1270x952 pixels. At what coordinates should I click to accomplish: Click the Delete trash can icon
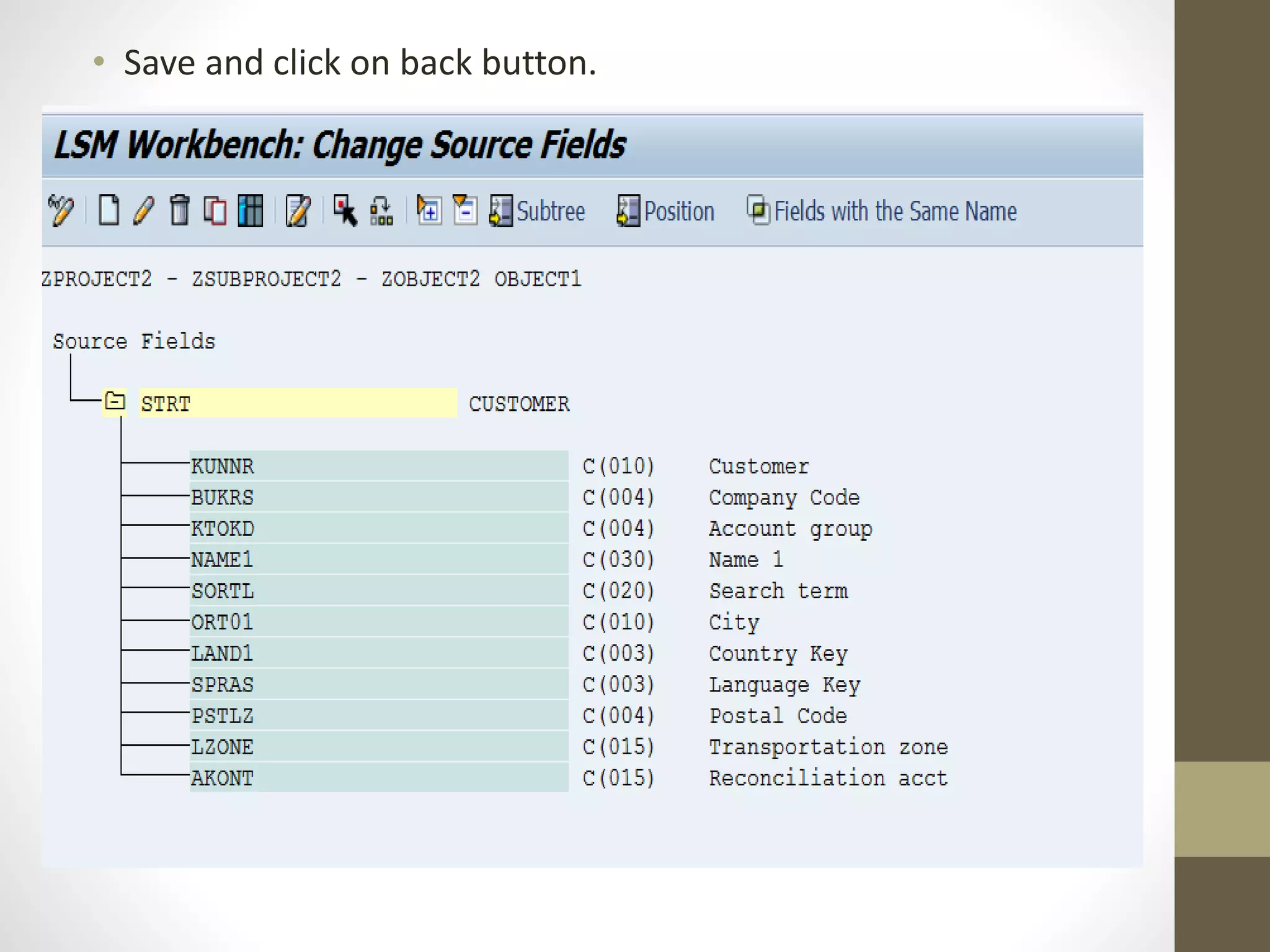180,211
